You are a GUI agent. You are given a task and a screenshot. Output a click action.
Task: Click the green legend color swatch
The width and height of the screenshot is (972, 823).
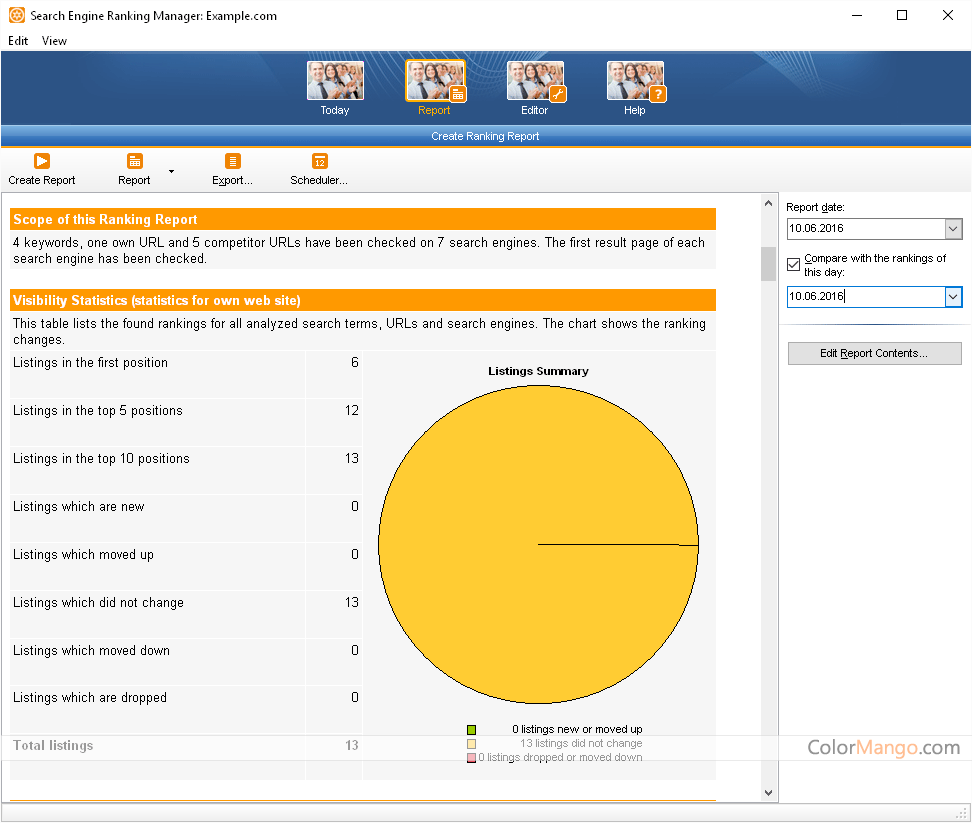point(471,730)
